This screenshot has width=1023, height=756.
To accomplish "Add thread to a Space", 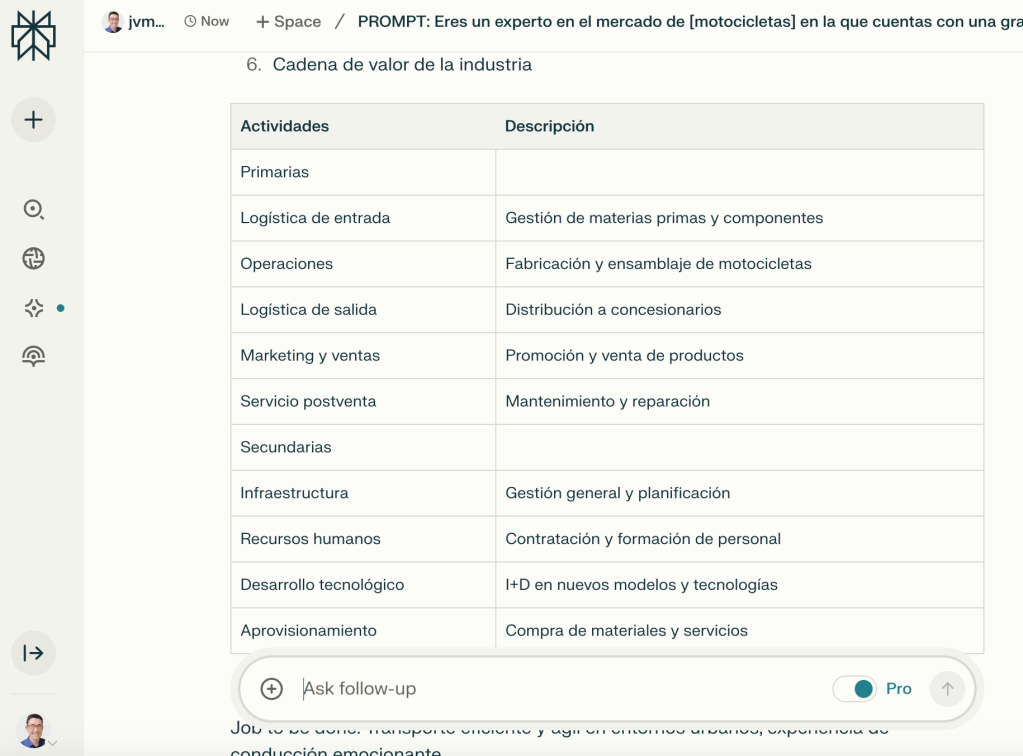I will [288, 21].
